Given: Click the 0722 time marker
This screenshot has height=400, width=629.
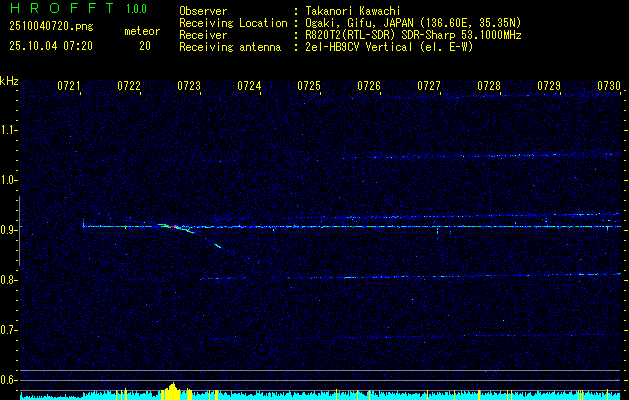Looking at the screenshot, I should (129, 86).
